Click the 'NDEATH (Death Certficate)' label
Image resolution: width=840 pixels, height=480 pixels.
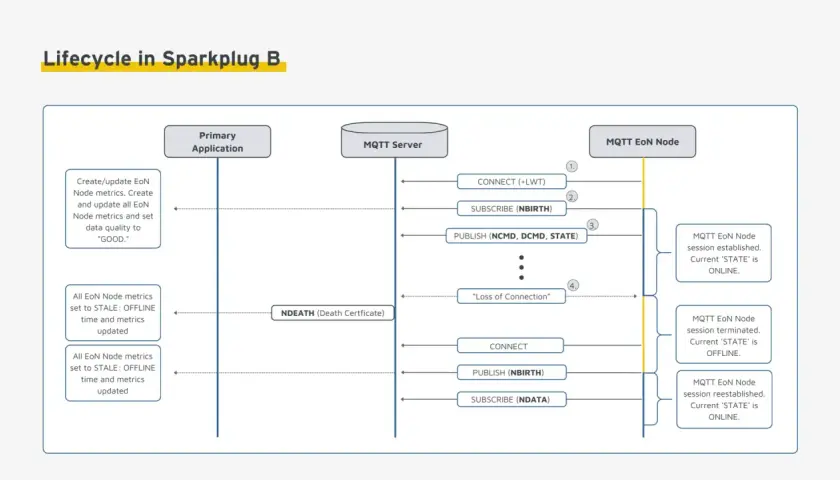(x=333, y=313)
